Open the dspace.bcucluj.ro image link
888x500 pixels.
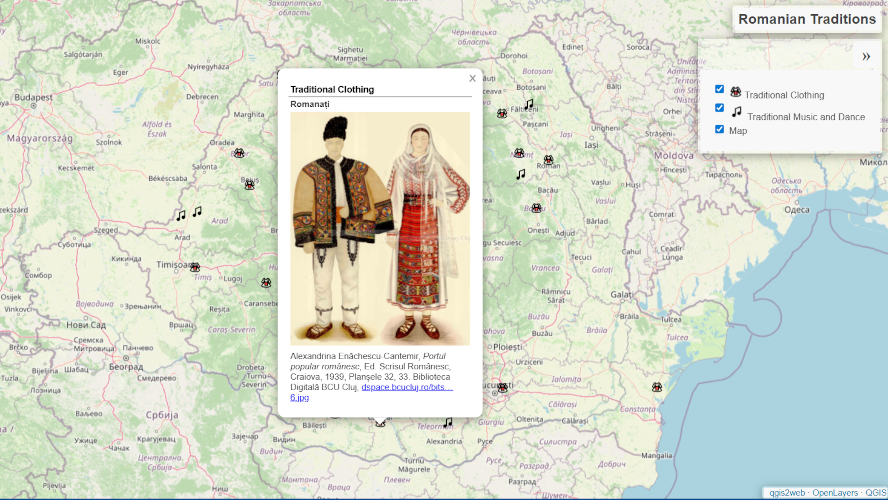407,387
